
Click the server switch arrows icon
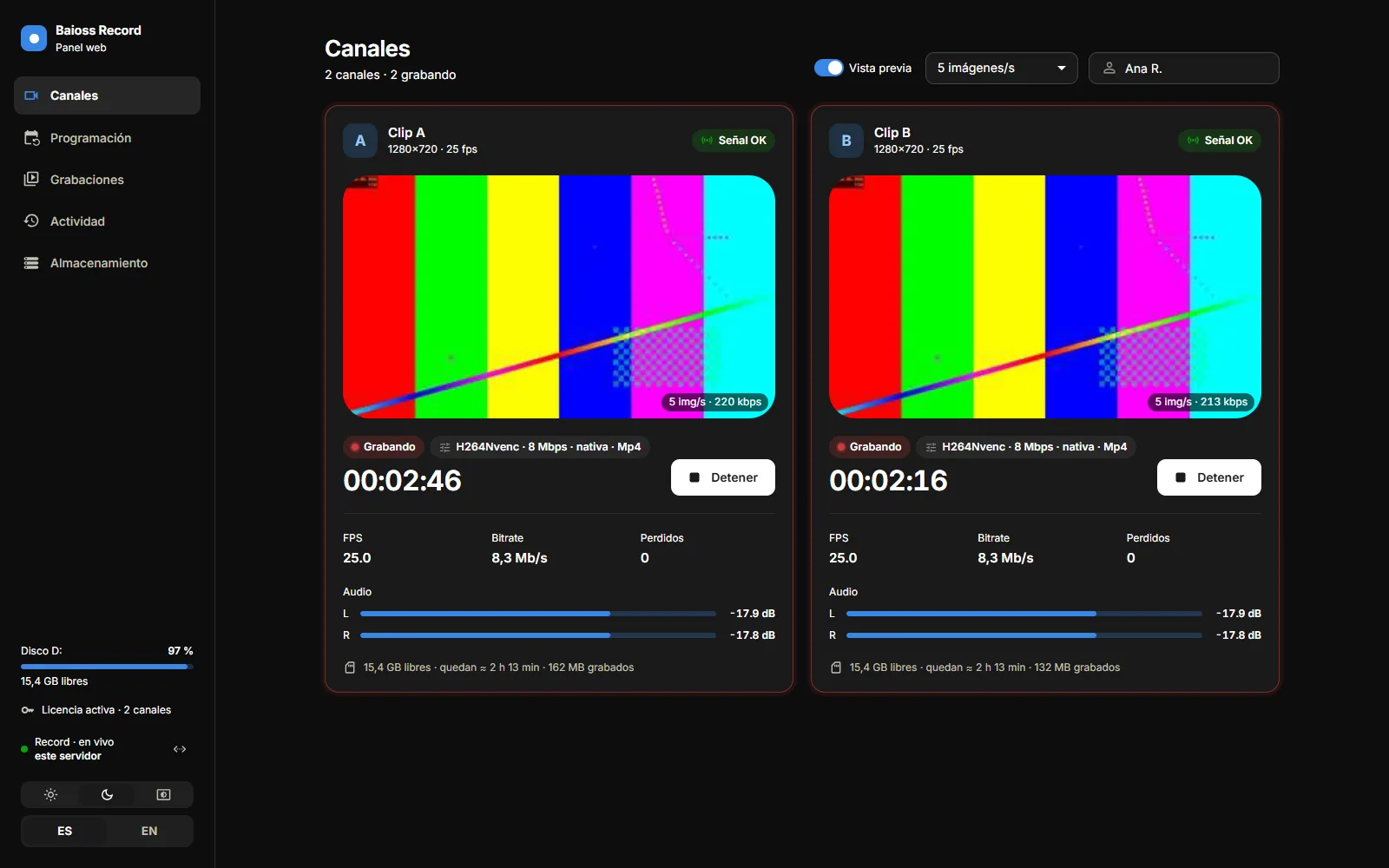180,749
